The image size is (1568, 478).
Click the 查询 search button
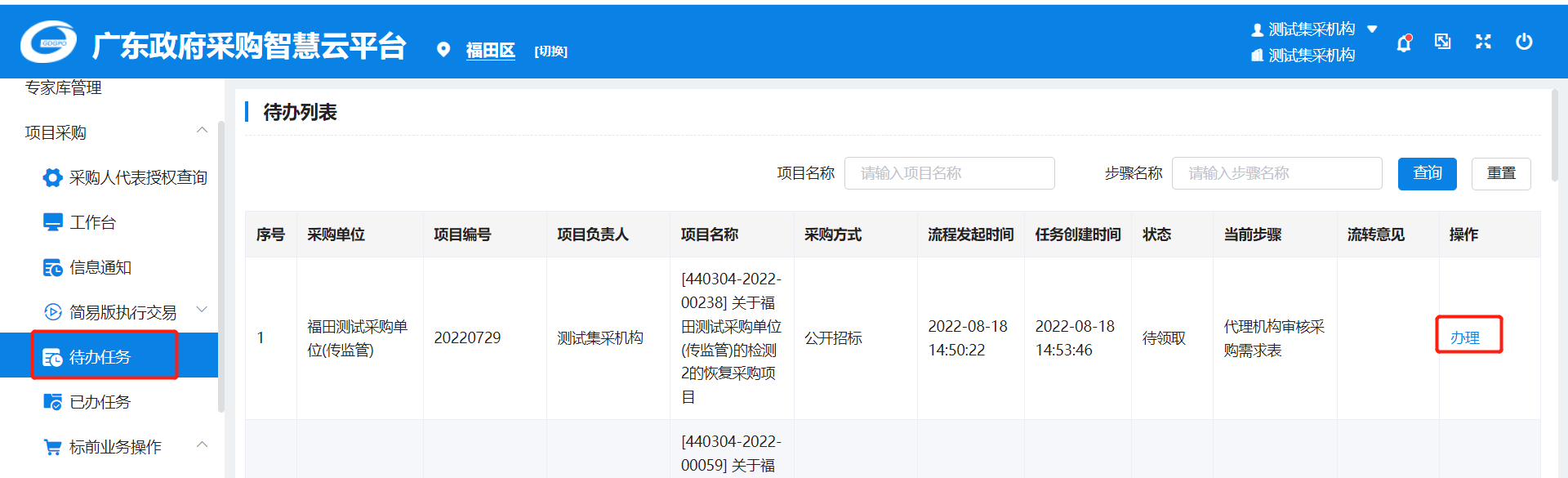click(1427, 173)
